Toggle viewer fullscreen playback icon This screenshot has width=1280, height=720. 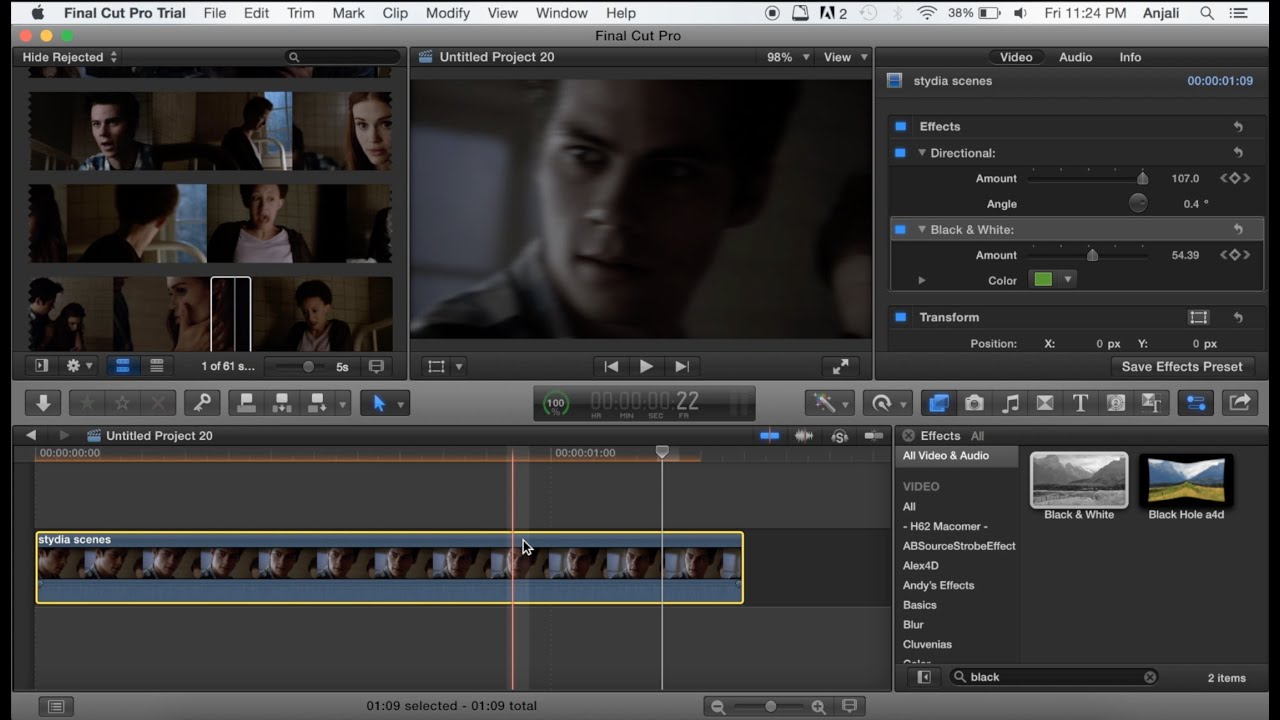[841, 367]
